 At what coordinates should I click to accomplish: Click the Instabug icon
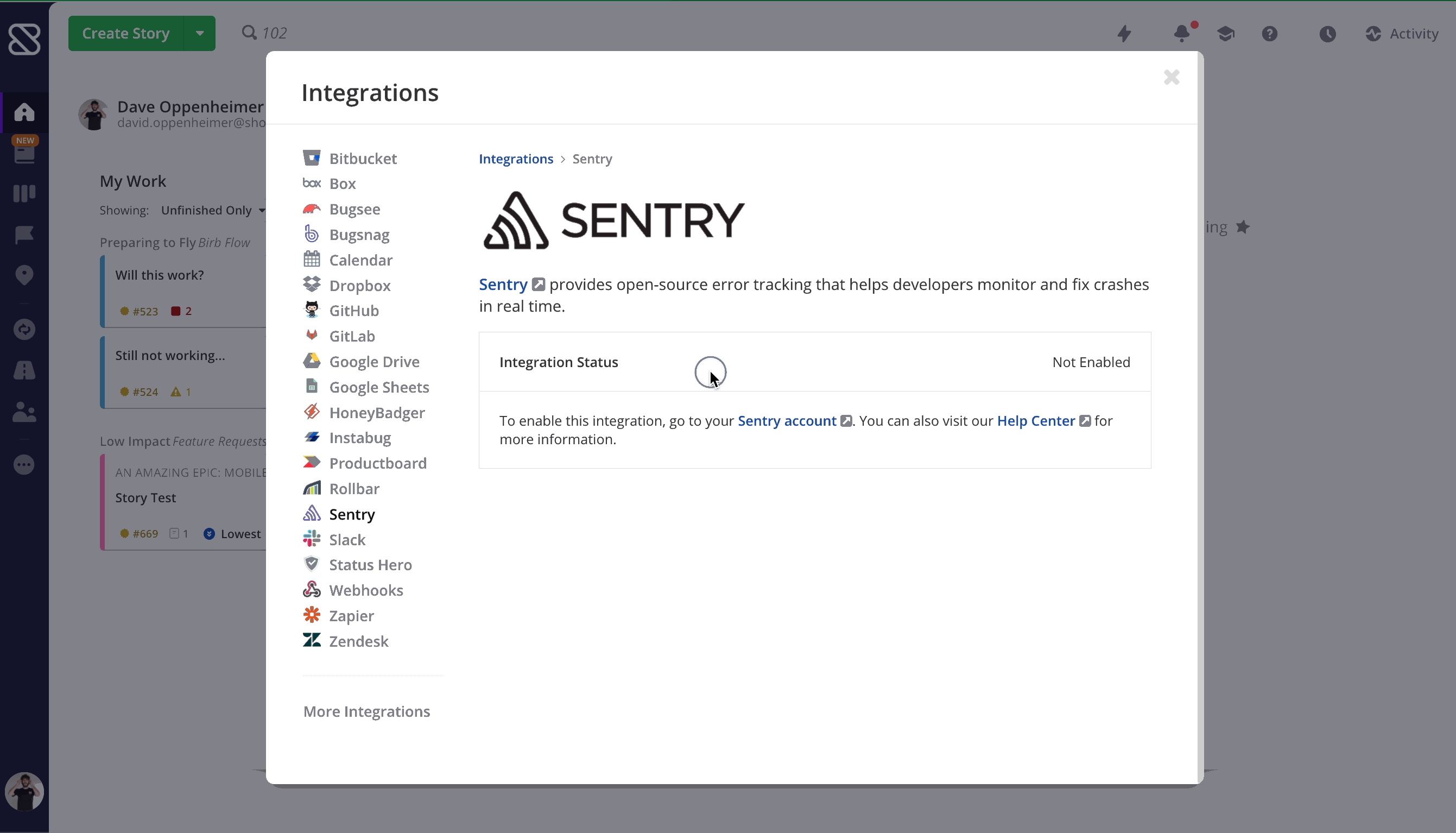(312, 437)
